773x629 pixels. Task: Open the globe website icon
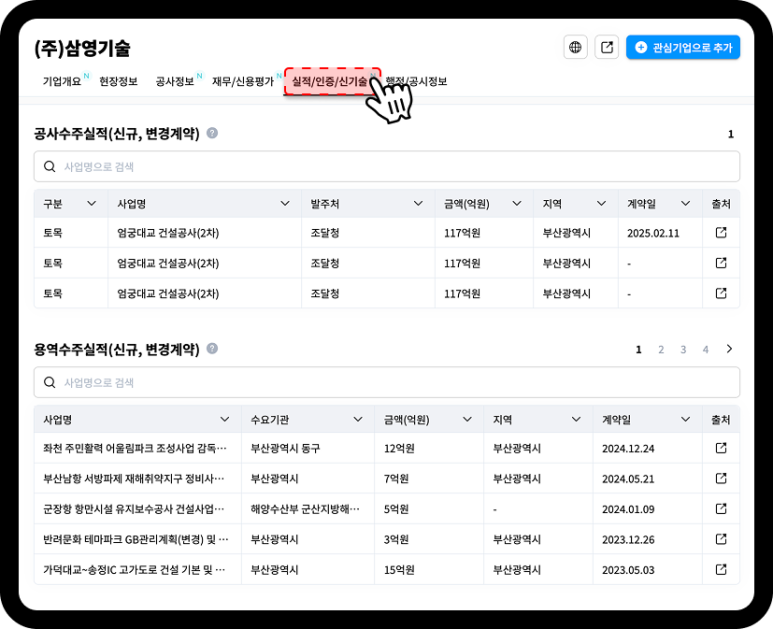click(x=575, y=47)
